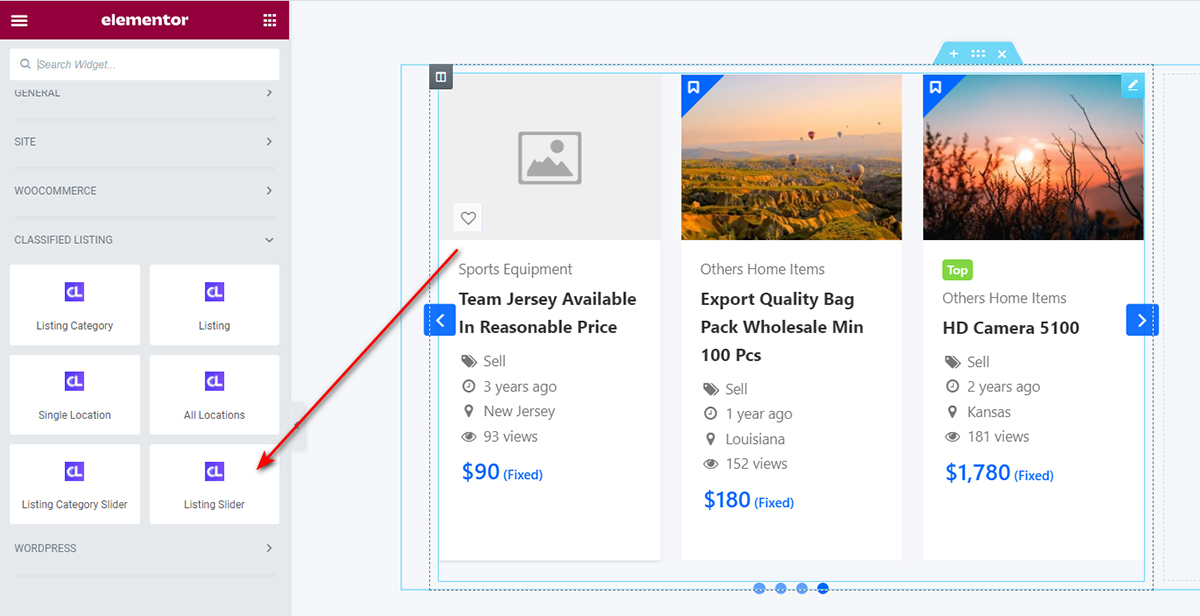Open Export Quality Bag Pack listing title
The height and width of the screenshot is (616, 1200).
782,327
